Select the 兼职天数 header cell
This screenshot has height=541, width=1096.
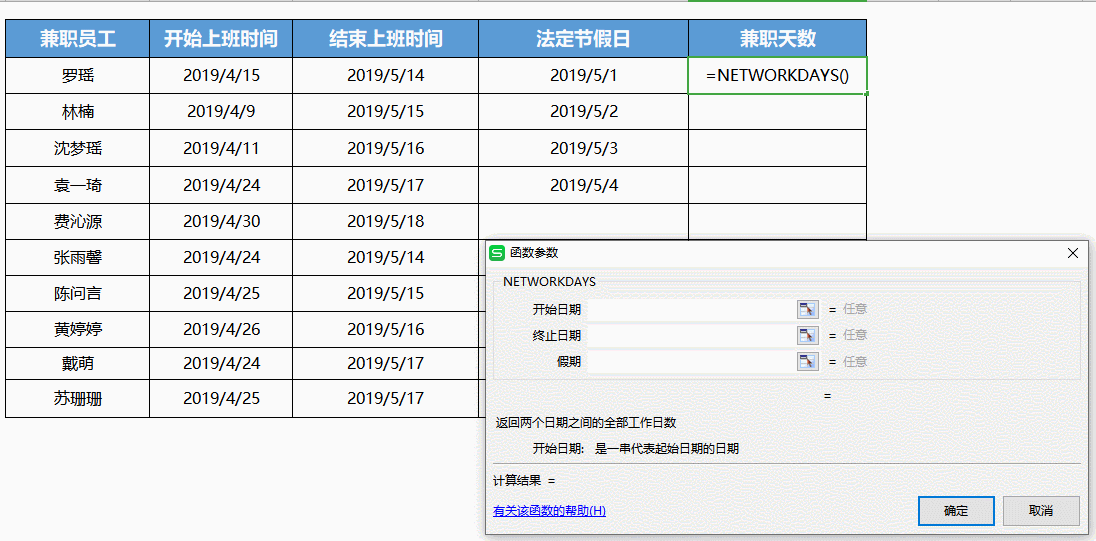(x=777, y=38)
